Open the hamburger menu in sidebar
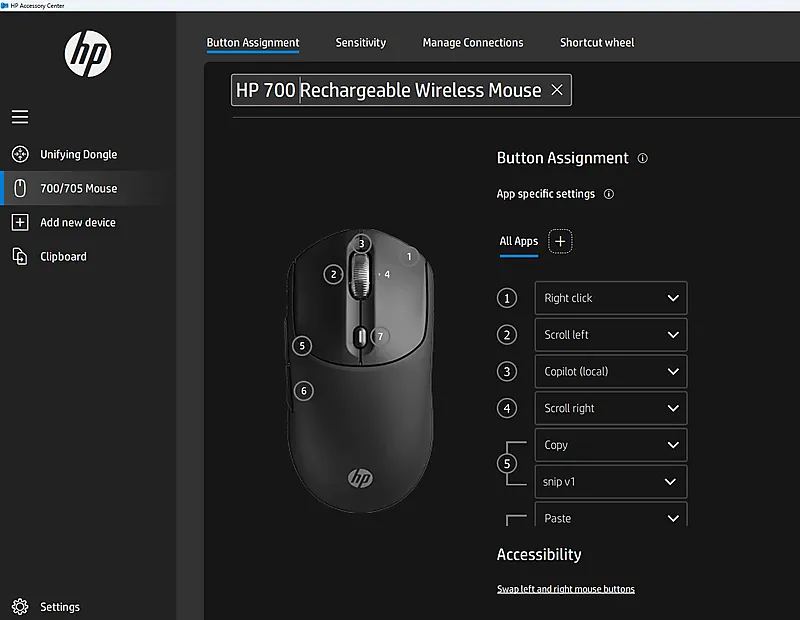This screenshot has width=800, height=620. pyautogui.click(x=20, y=117)
